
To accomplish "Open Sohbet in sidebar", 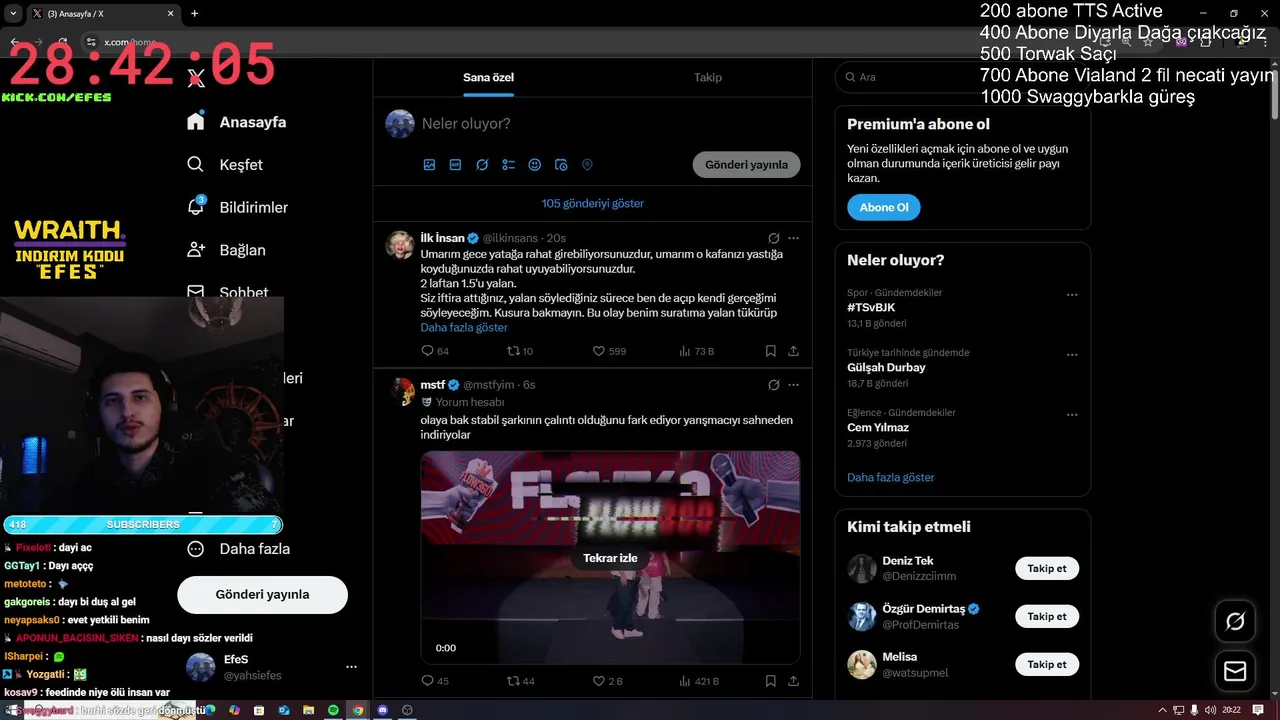I will (229, 292).
